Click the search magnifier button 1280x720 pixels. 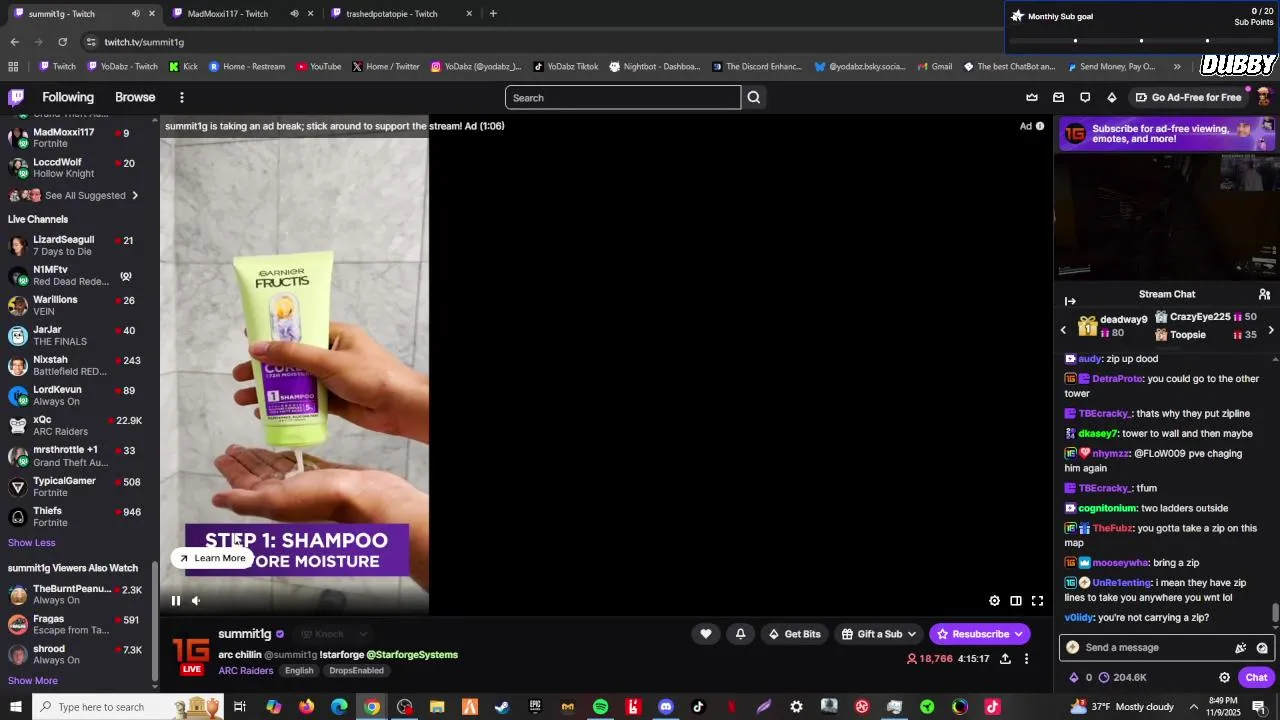tap(754, 97)
